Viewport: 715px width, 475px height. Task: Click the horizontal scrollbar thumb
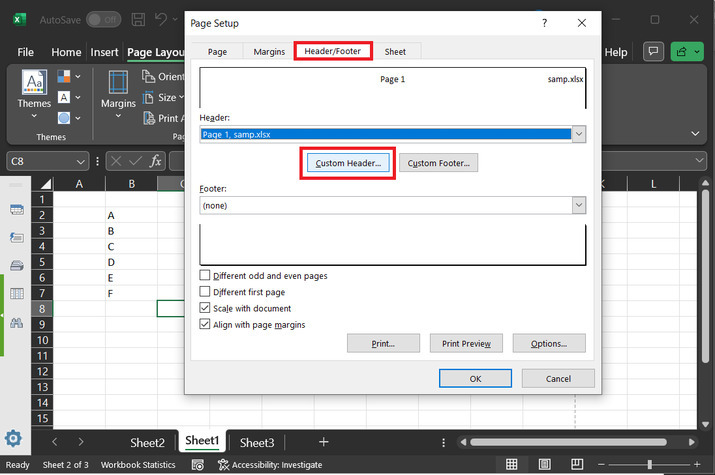coord(568,442)
